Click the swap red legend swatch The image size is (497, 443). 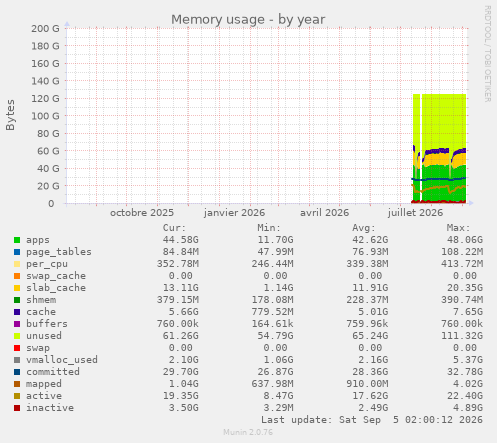pos(17,348)
